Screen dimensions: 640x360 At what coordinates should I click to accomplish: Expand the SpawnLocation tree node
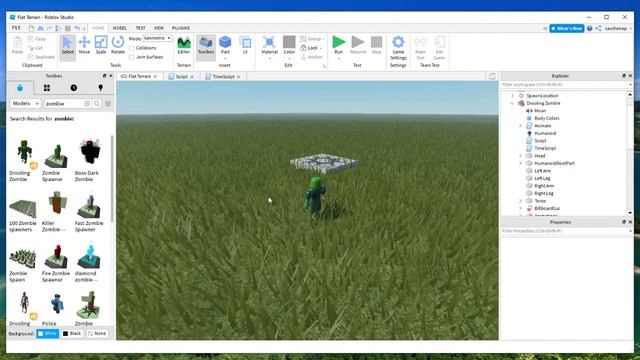coord(512,96)
